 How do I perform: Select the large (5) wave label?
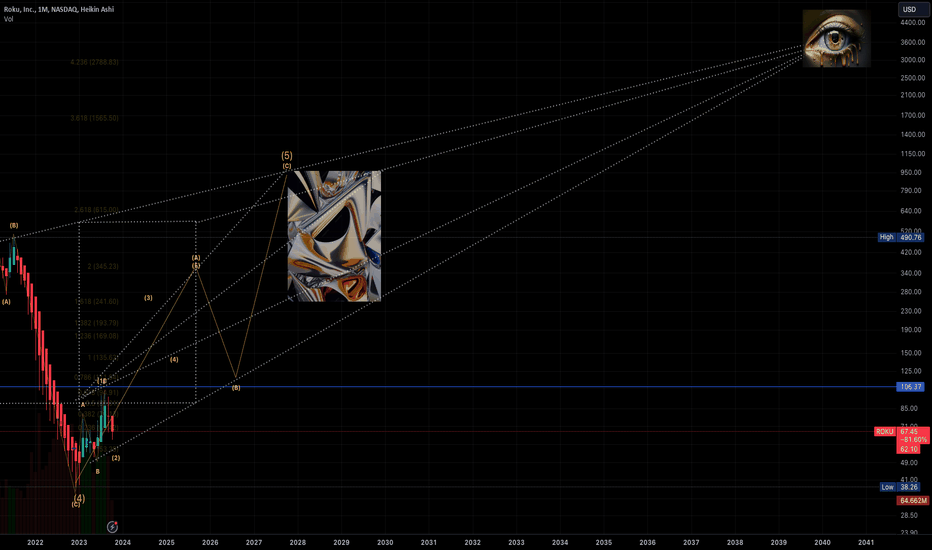[x=287, y=156]
